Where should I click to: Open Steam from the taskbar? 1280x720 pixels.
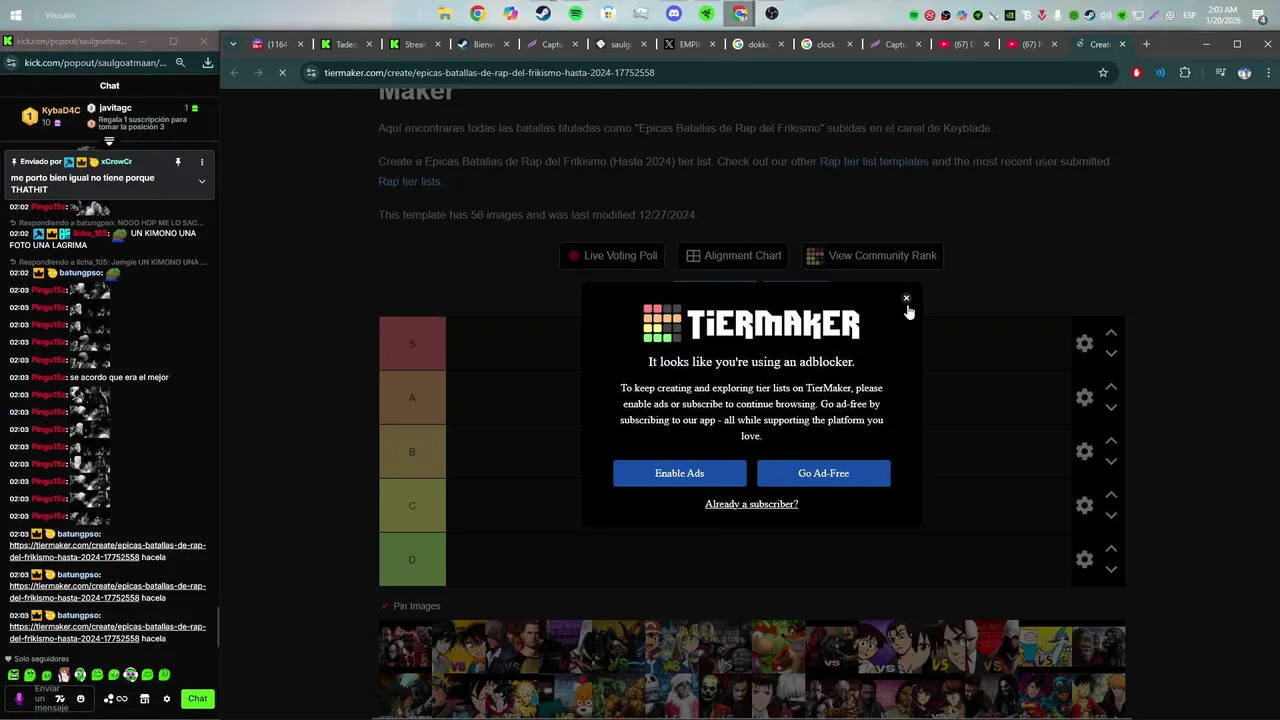543,14
